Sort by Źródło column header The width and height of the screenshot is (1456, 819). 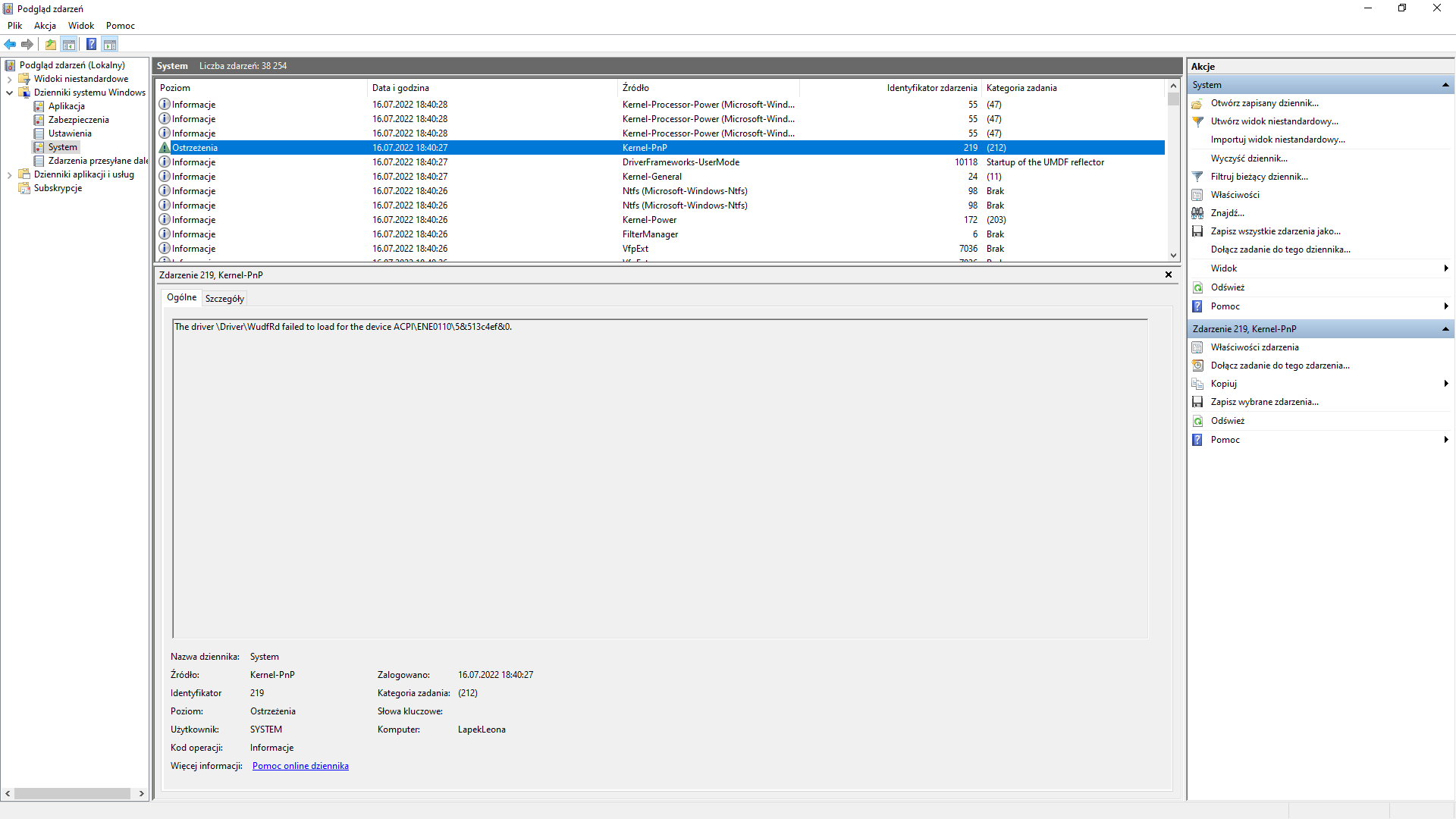click(709, 88)
